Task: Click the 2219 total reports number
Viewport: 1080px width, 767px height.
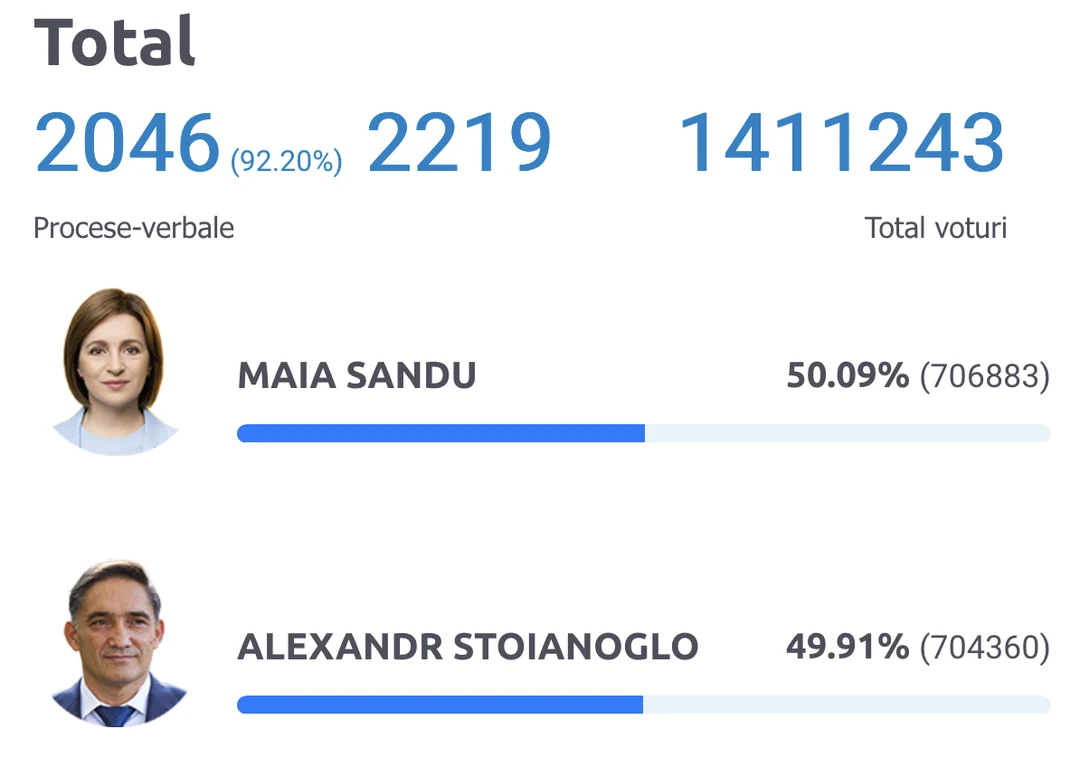Action: [x=459, y=143]
